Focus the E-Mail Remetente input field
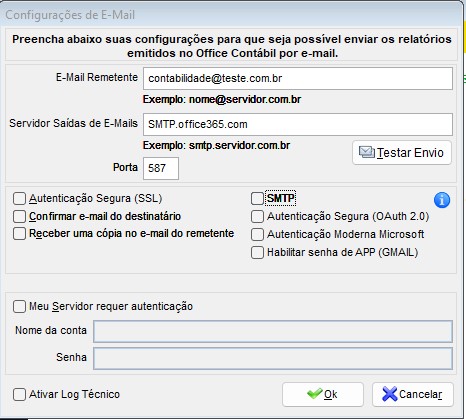The width and height of the screenshot is (466, 420). point(298,78)
